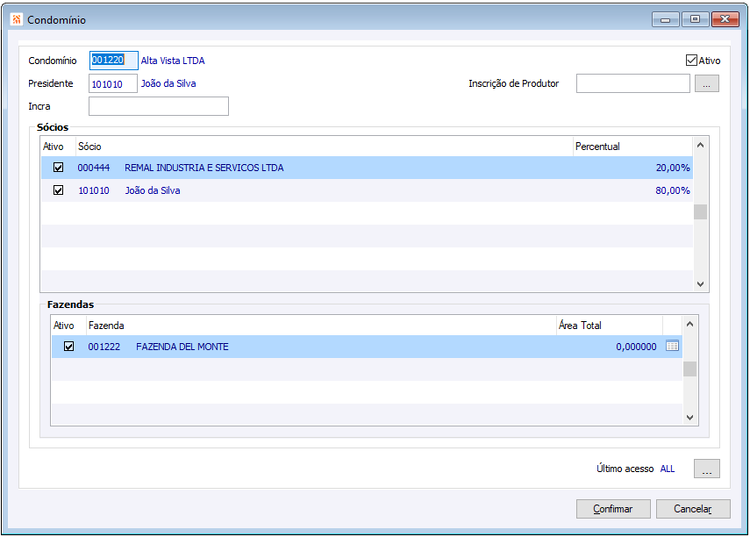Select João da Silva in Sócios list
The image size is (750, 537).
tap(153, 191)
